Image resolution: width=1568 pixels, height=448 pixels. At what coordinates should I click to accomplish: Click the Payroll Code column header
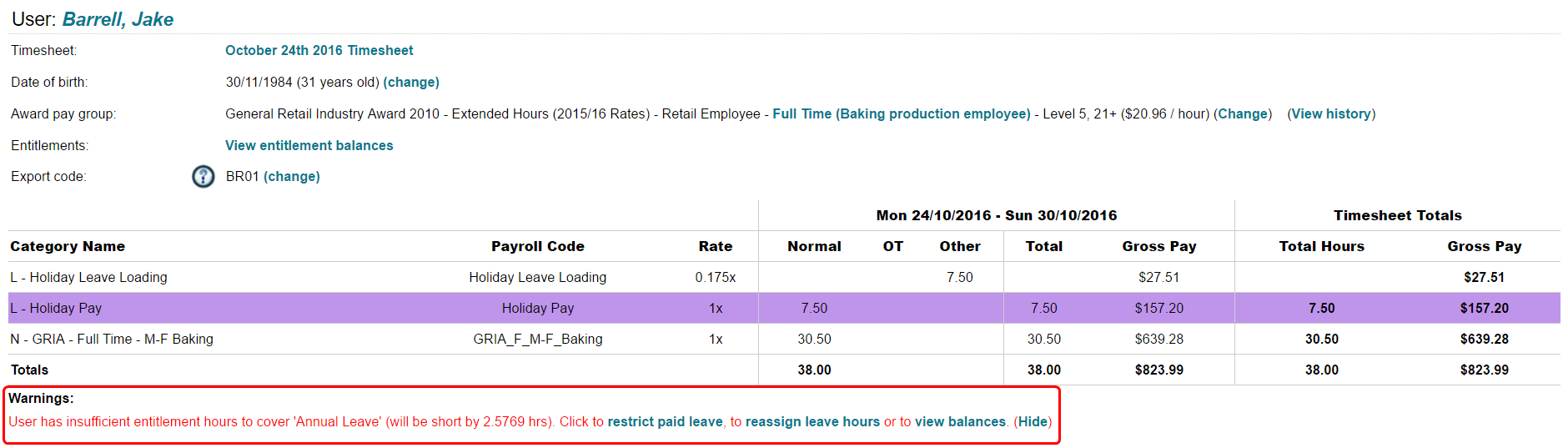538,247
